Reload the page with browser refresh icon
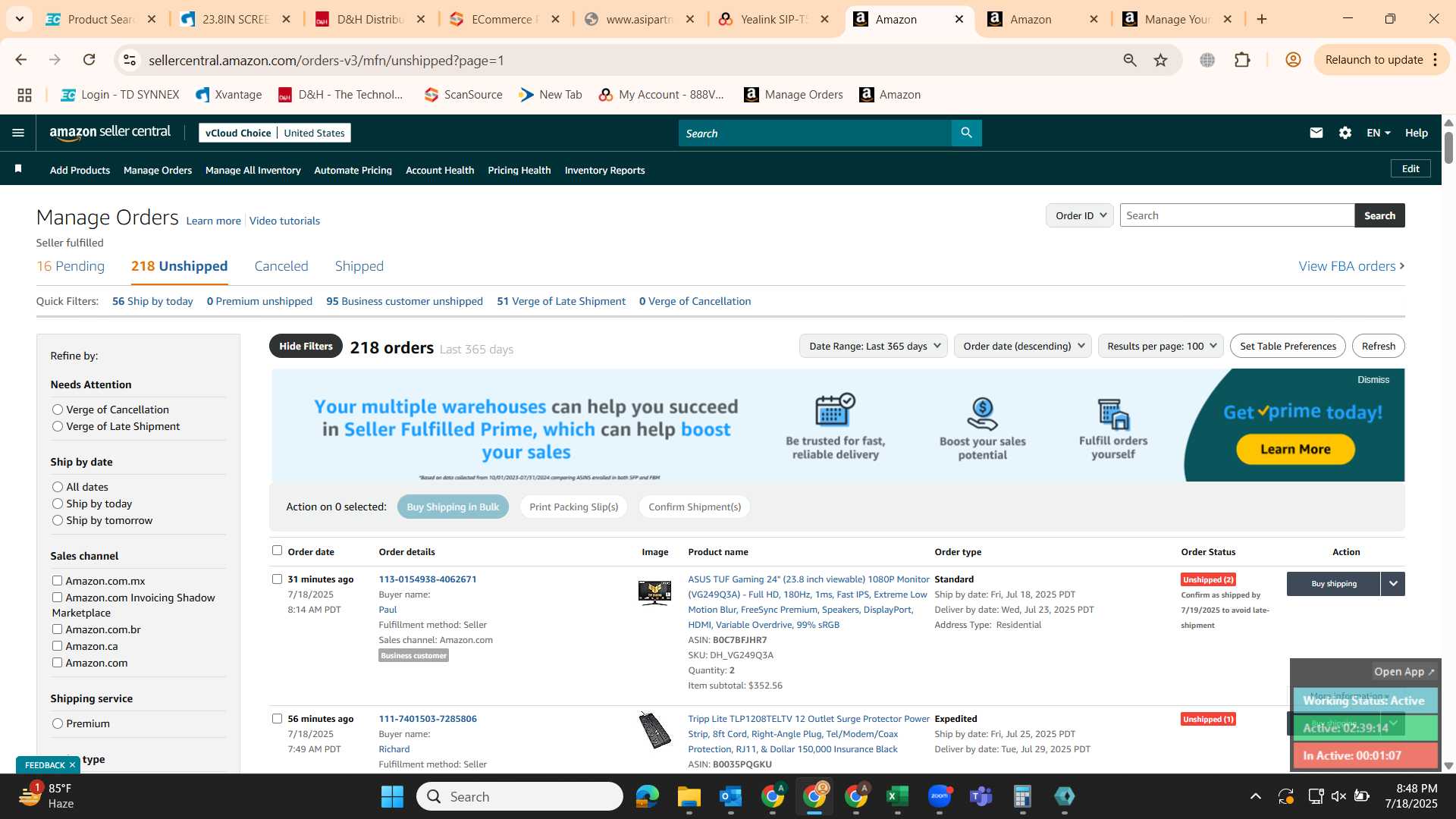Screen dimensions: 1456x819 [x=89, y=60]
